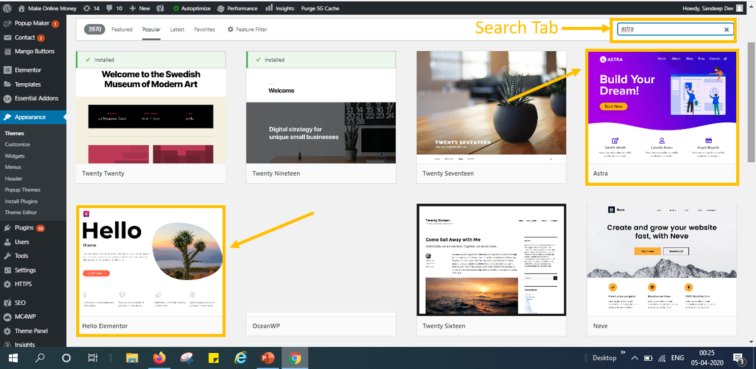Open the Autoptimize toolbar menu
This screenshot has height=369, width=756.
192,8
